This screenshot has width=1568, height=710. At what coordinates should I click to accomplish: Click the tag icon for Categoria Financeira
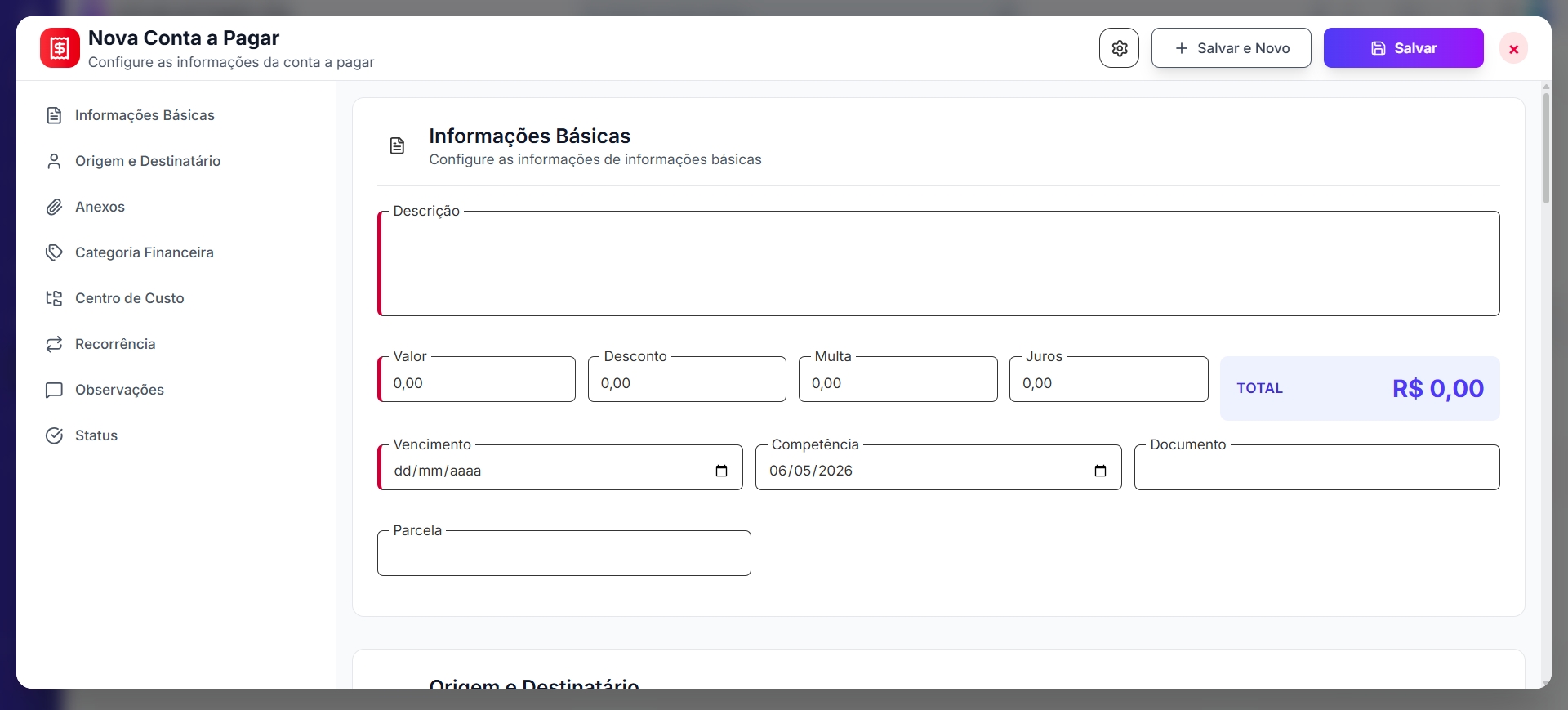click(54, 252)
